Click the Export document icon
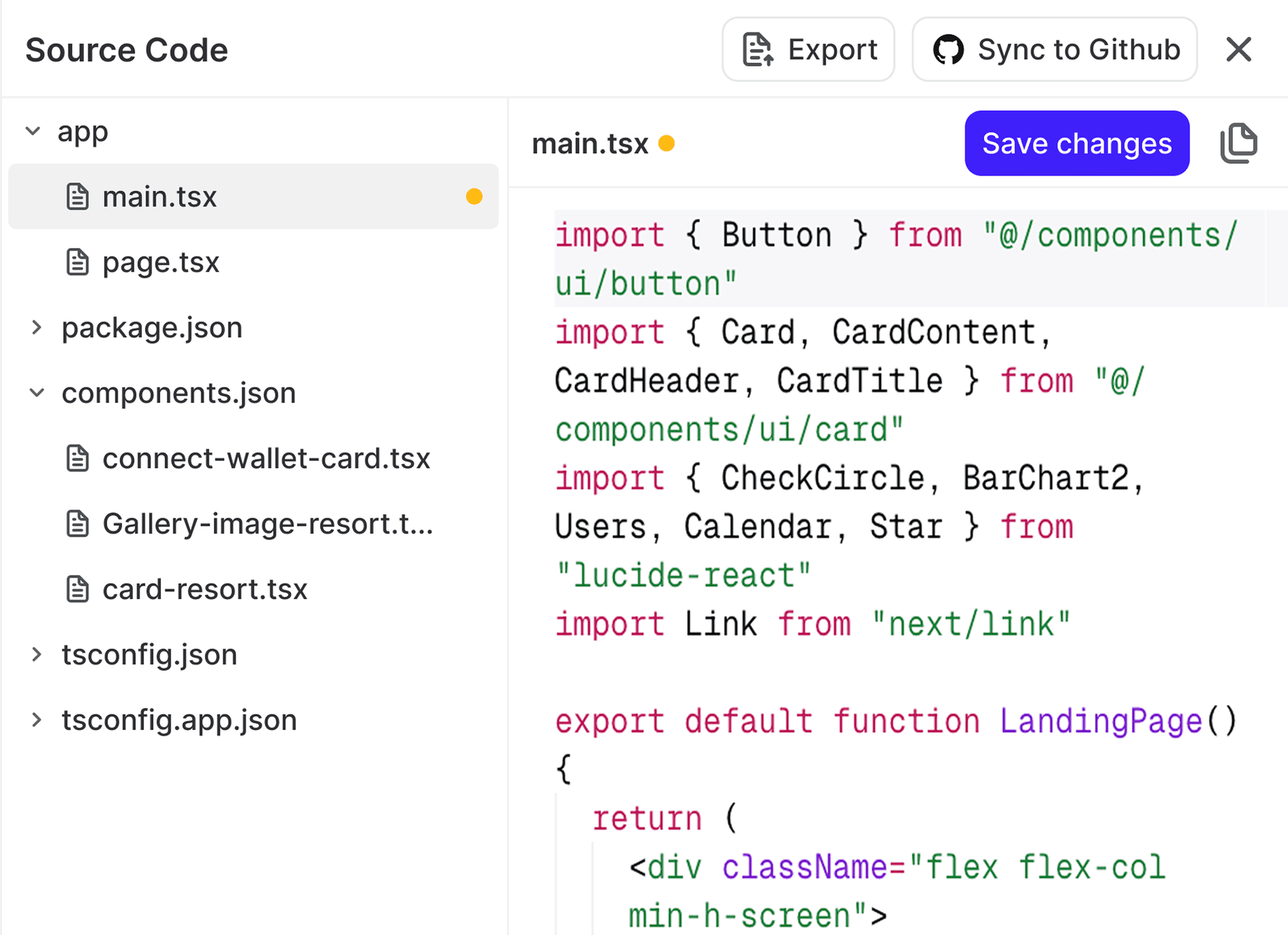Viewport: 1288px width, 935px height. coord(757,49)
